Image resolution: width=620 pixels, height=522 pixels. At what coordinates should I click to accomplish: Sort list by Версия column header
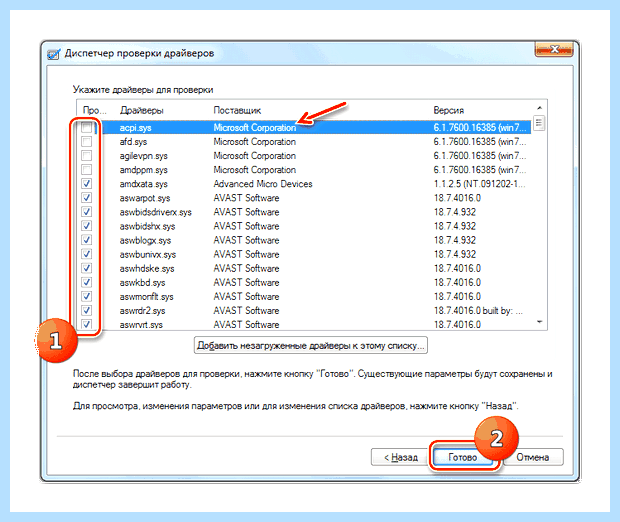click(448, 110)
